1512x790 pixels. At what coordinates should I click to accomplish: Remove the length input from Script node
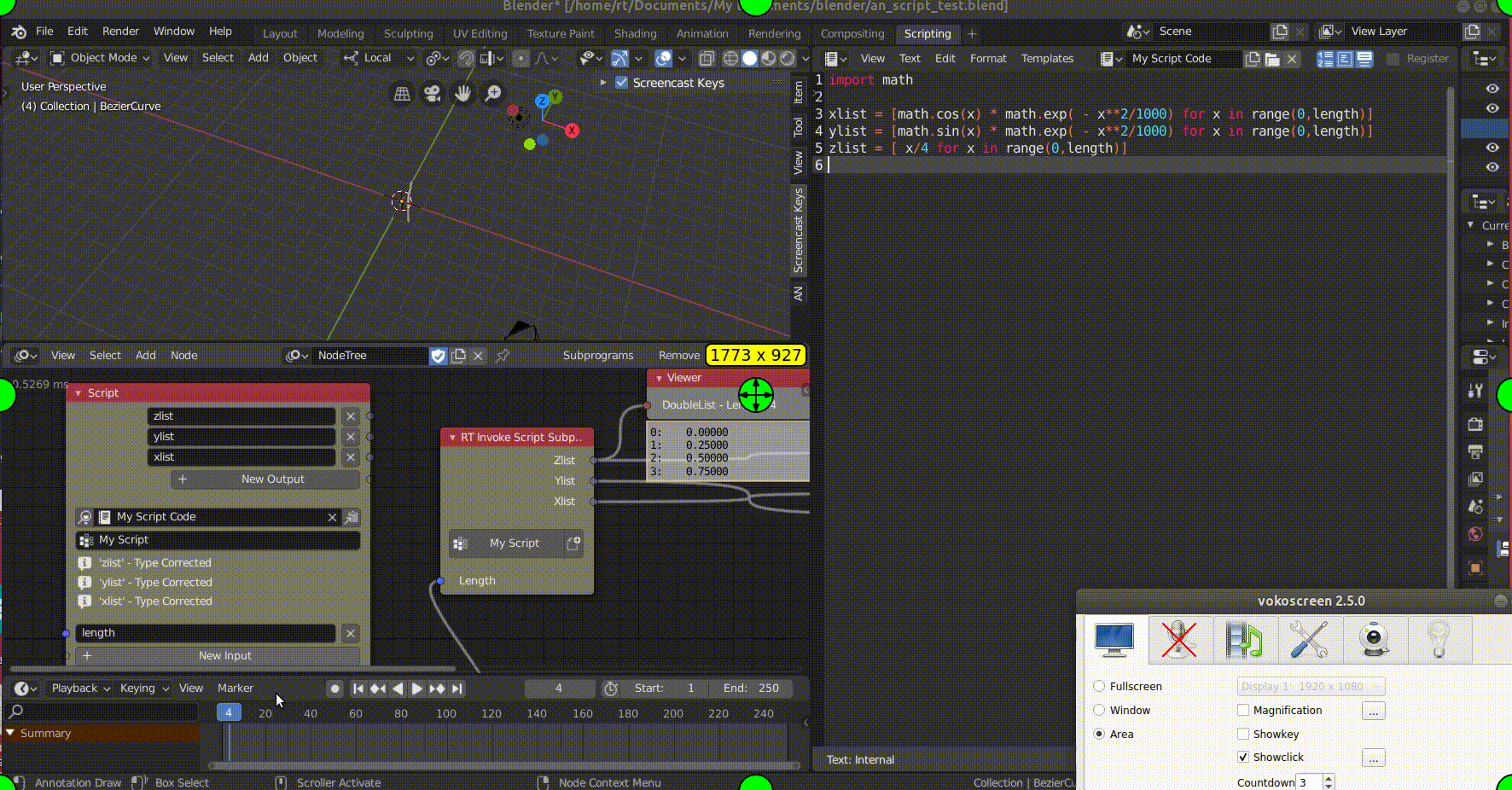pyautogui.click(x=350, y=633)
